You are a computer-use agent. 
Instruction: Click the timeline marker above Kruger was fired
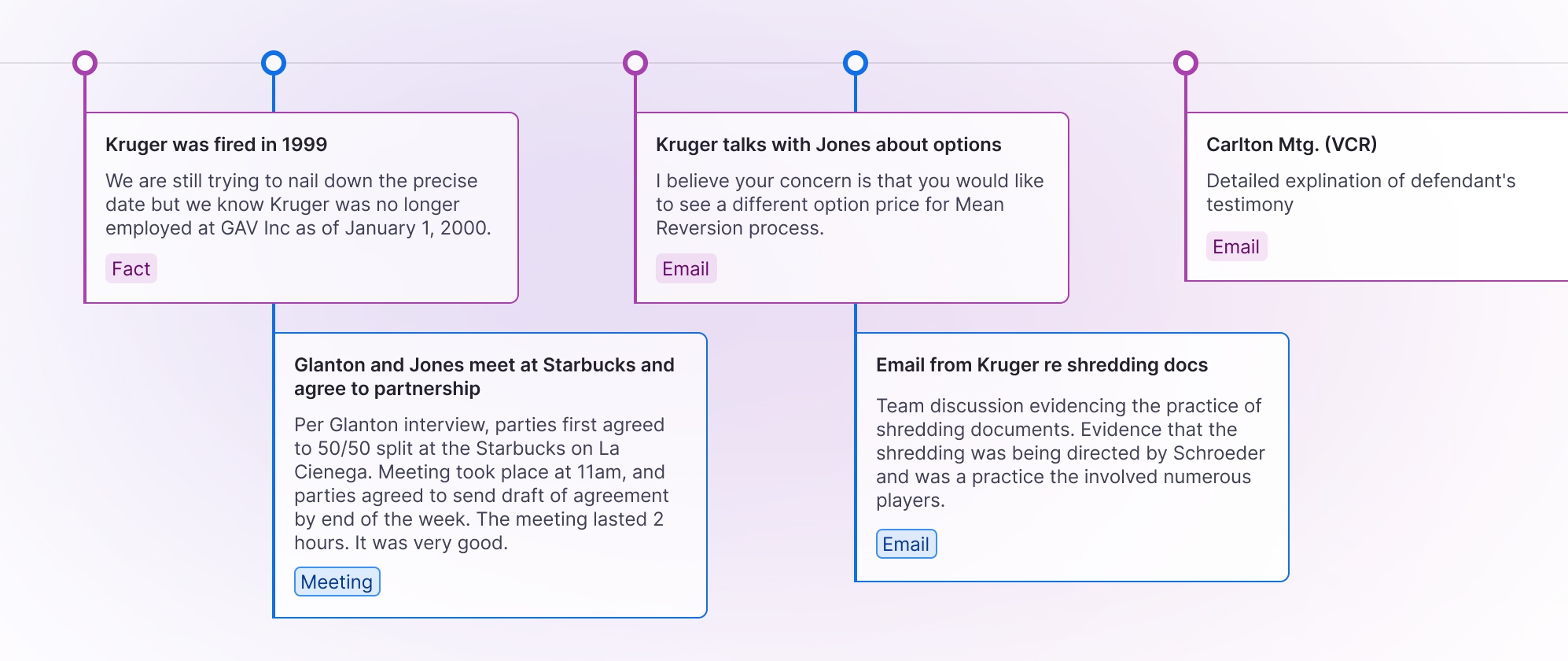point(85,63)
